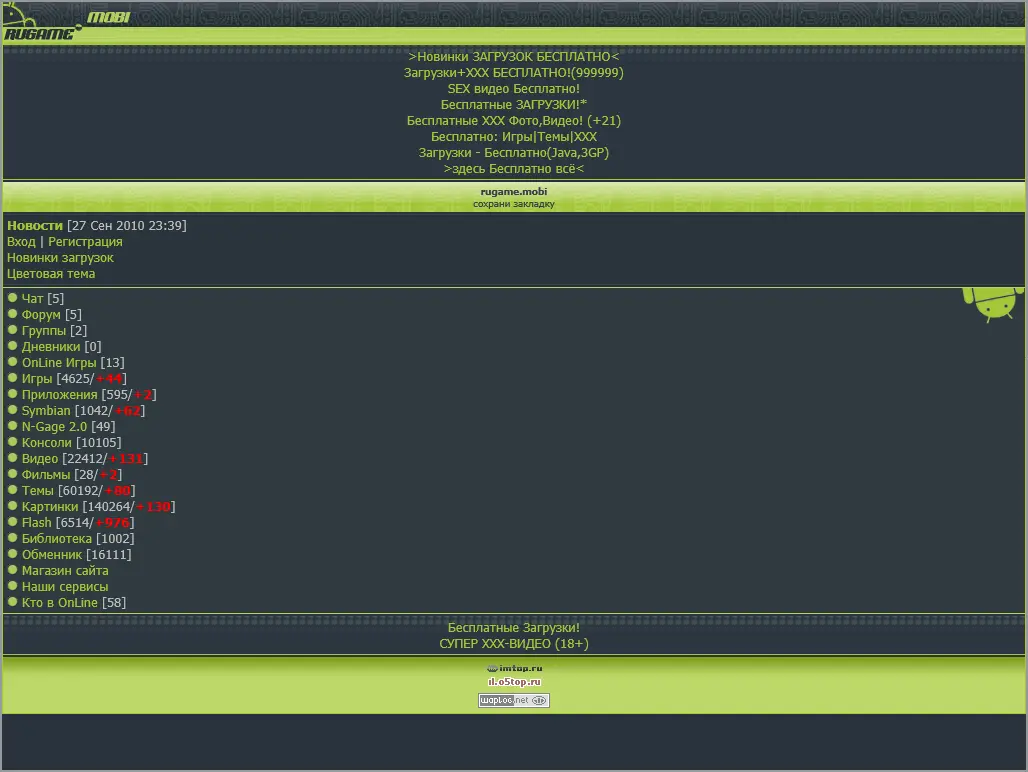This screenshot has height=772, width=1028.
Task: Open Регистрация page
Action: point(85,242)
